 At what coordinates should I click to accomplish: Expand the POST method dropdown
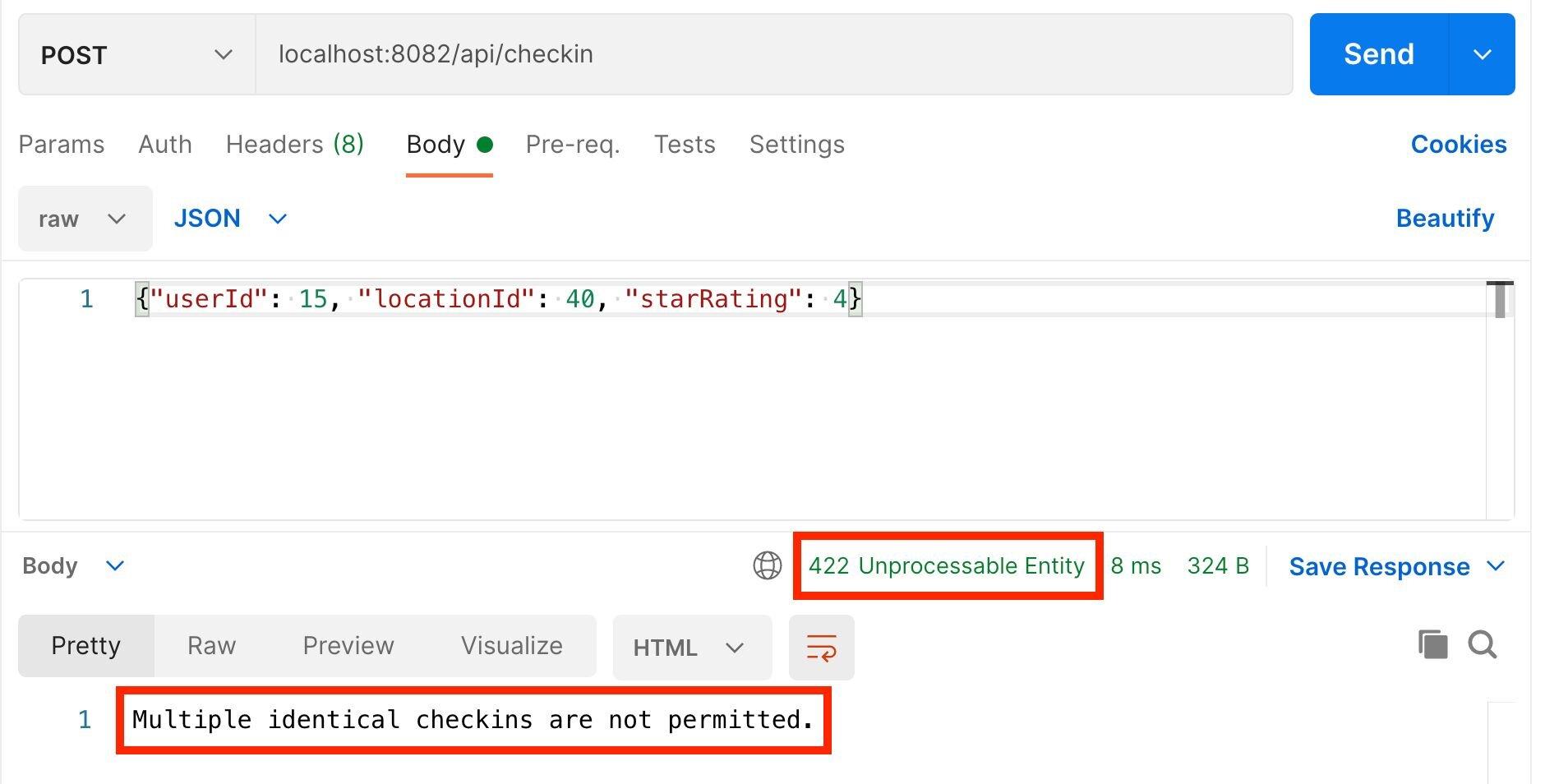pos(136,54)
